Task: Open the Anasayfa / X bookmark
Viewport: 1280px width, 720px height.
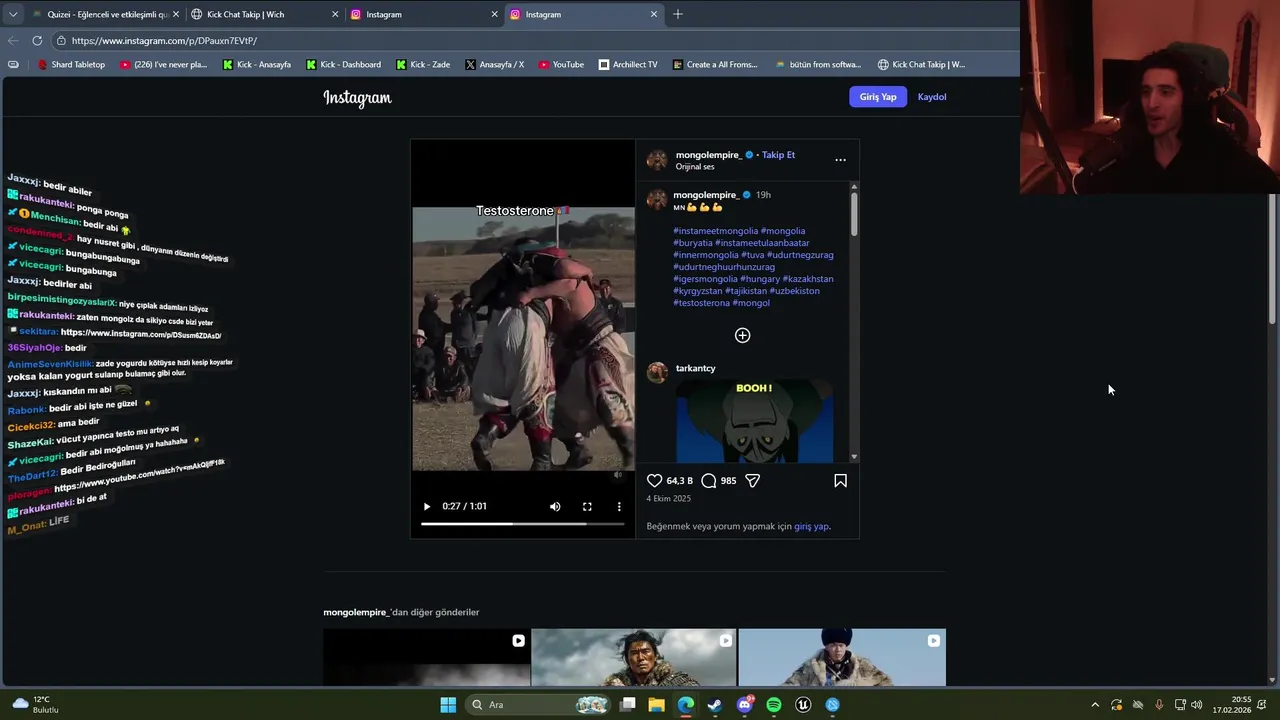Action: click(494, 64)
